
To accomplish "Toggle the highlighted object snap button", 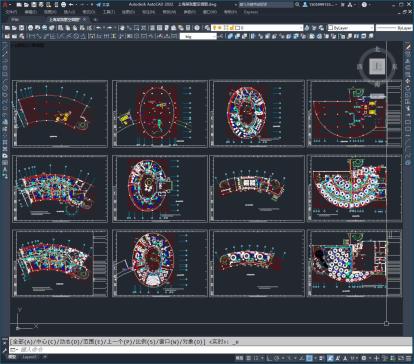I will tap(309, 358).
